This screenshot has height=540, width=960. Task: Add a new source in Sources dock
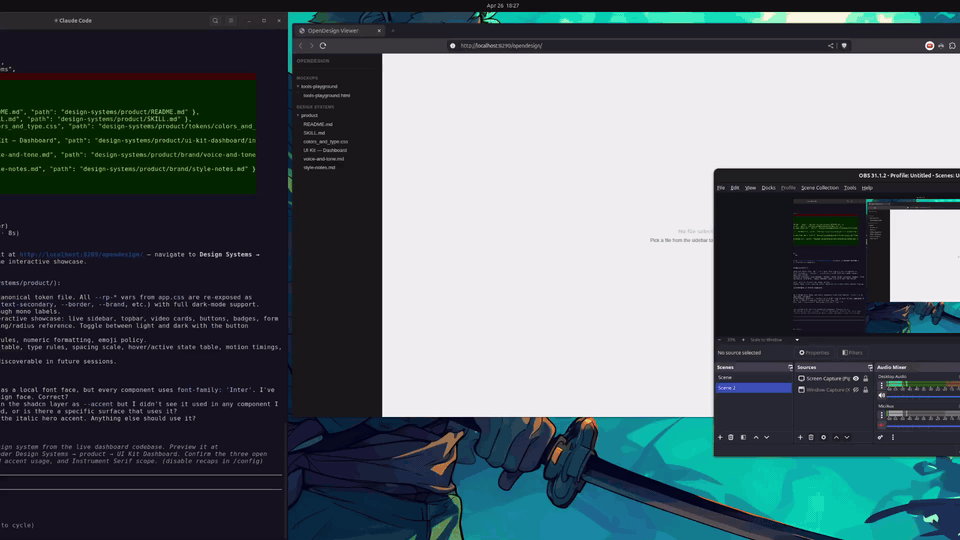click(800, 437)
